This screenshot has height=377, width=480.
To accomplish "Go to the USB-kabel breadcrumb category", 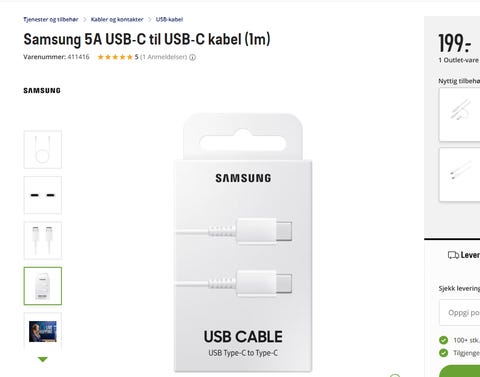I will coord(169,19).
